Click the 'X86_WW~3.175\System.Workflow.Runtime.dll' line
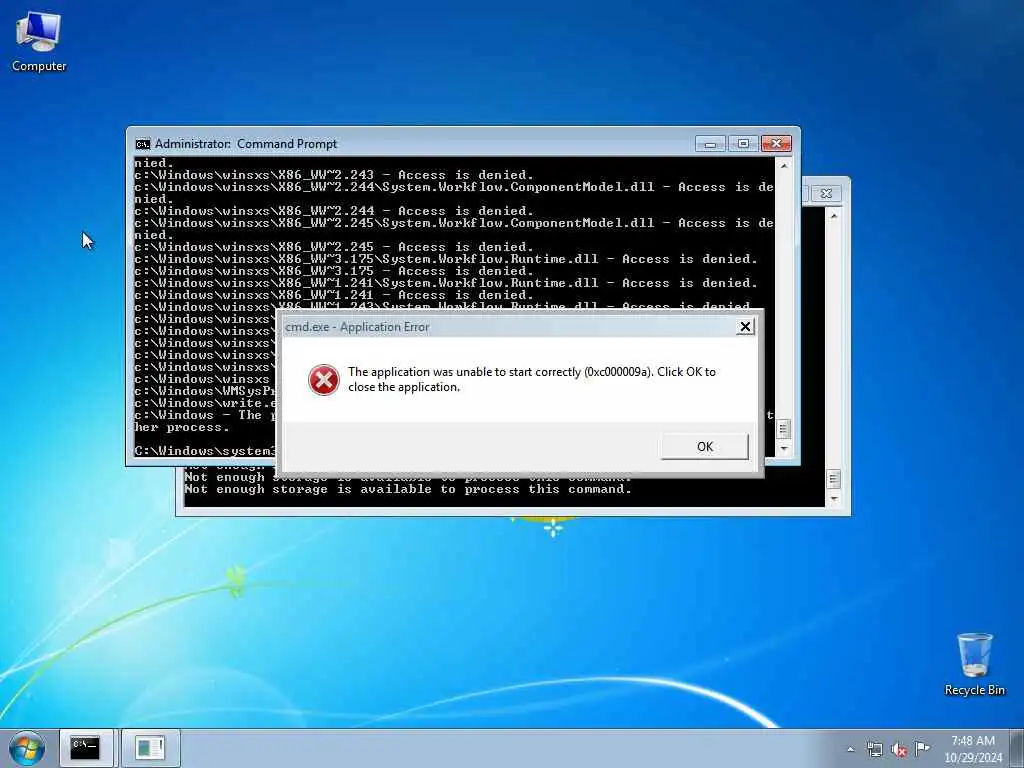Viewport: 1024px width, 768px height. pos(446,259)
